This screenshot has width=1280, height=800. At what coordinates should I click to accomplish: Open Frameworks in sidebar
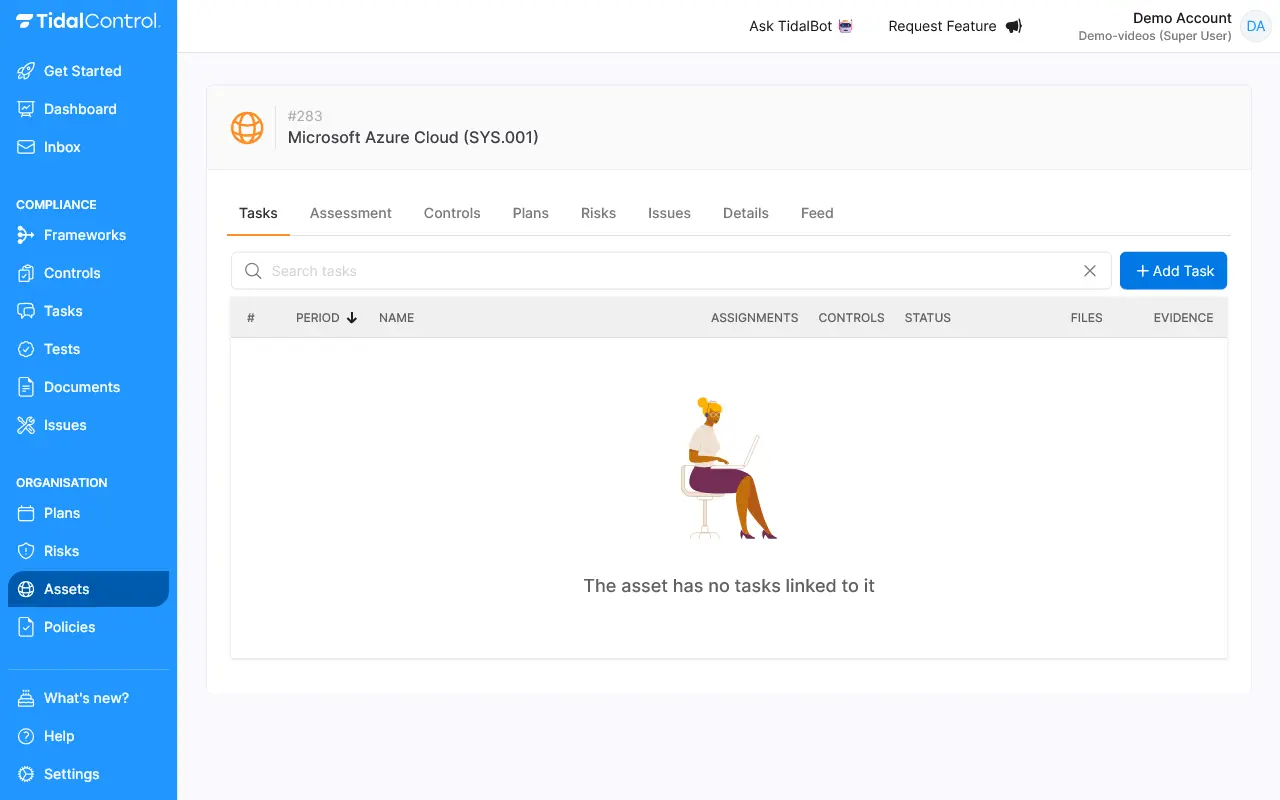pos(85,235)
